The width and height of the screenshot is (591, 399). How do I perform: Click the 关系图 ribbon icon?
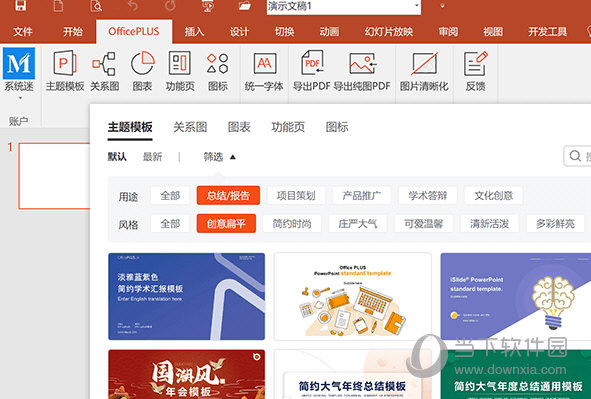tap(104, 71)
